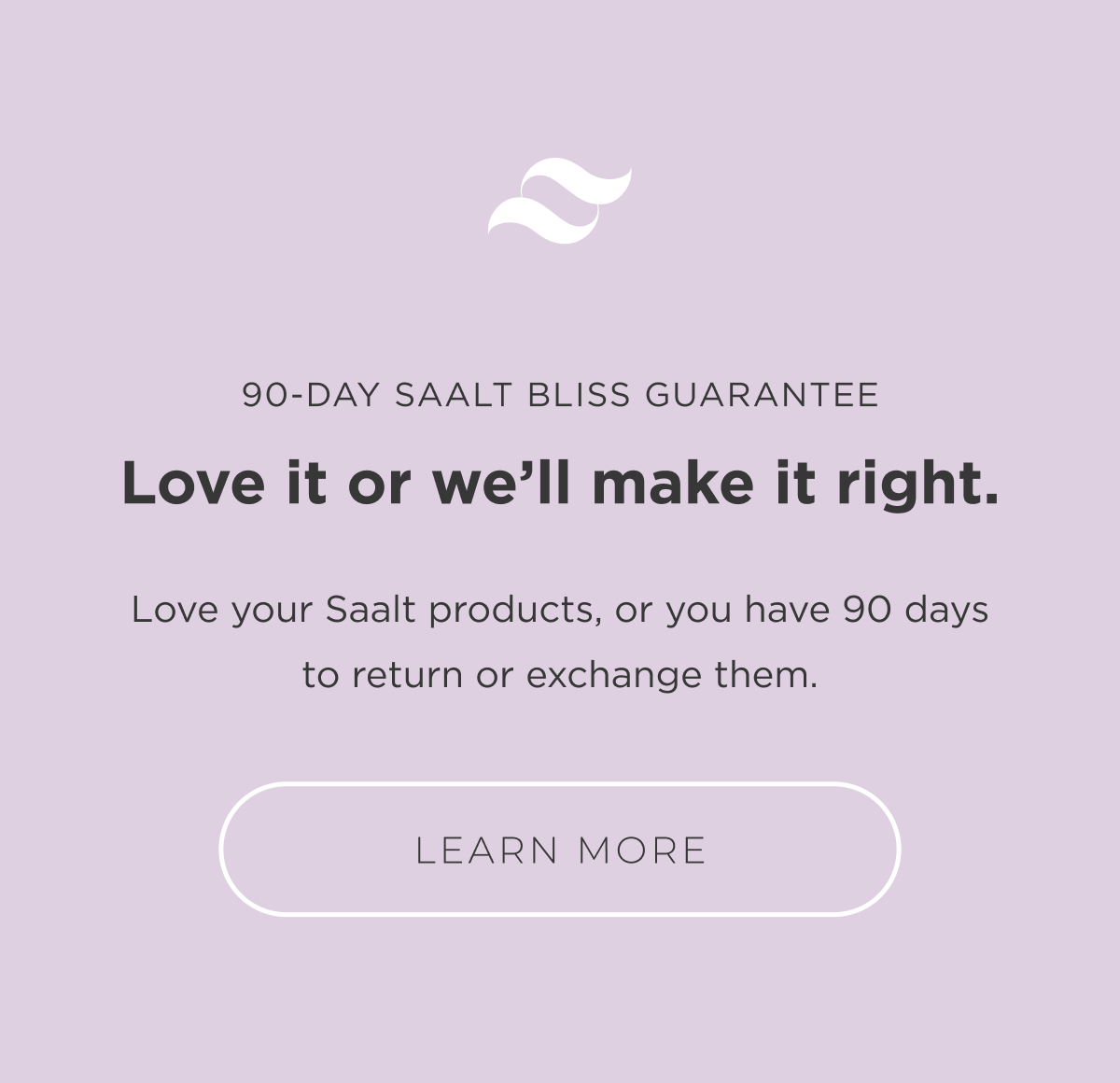Viewport: 1120px width, 1083px height.
Task: Click the headline Love it or we'll make it right
Action: pyautogui.click(x=560, y=484)
